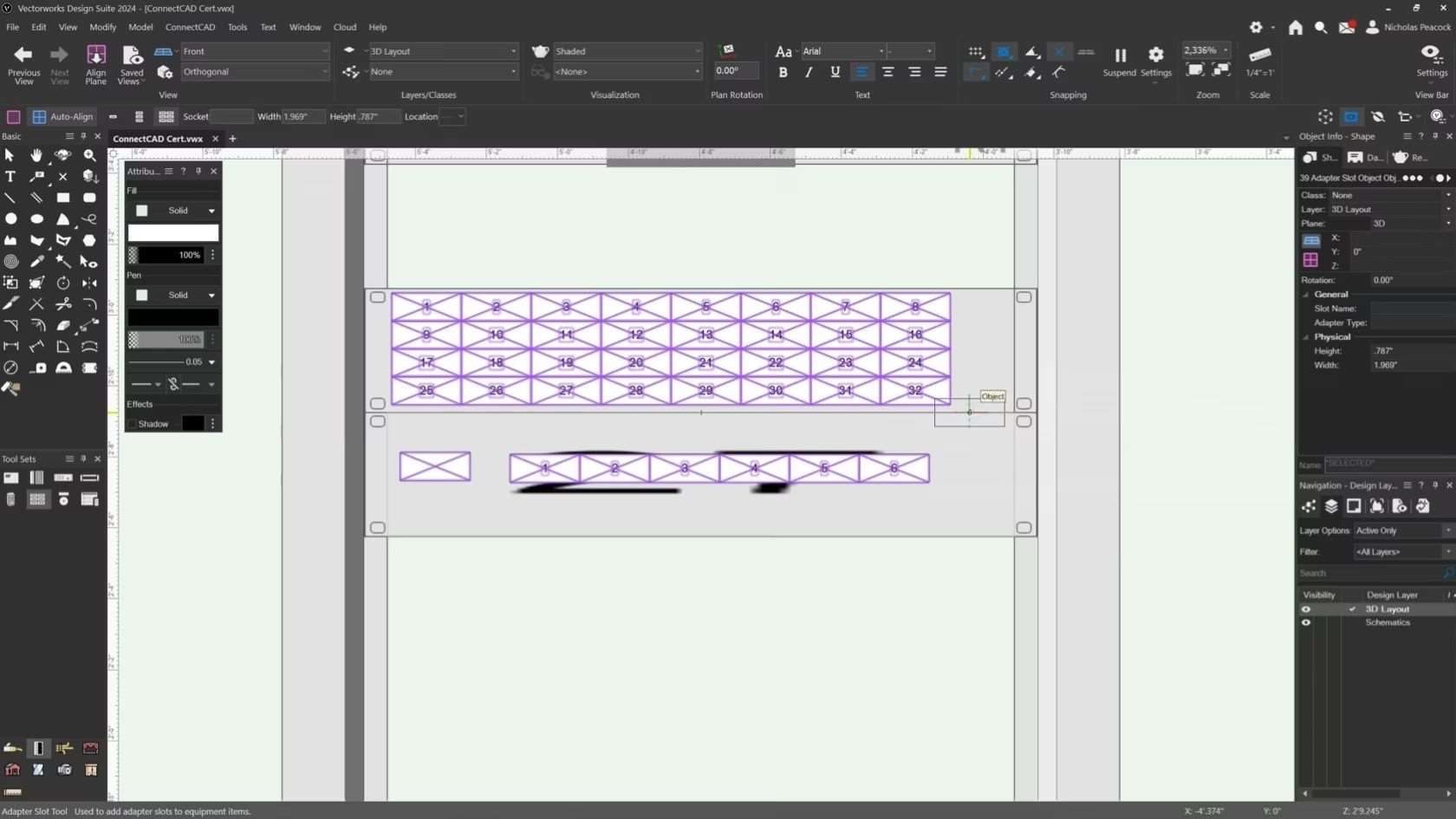Toggle the visibility eye for the Schematics layer
The width and height of the screenshot is (1456, 819).
click(x=1305, y=622)
